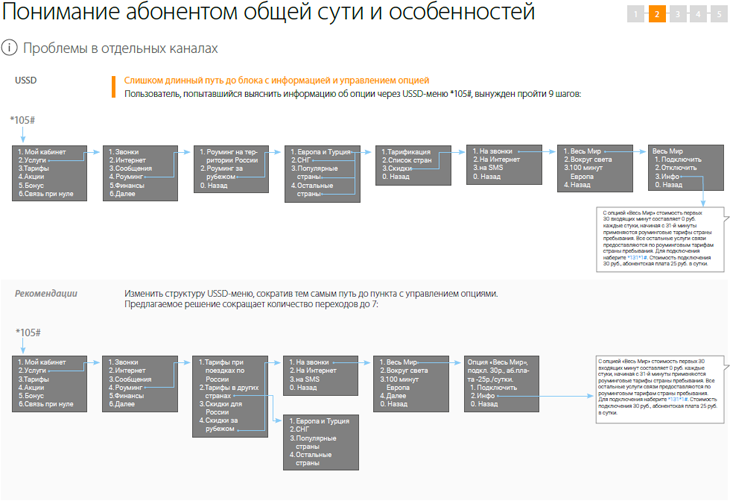Click the title Понимание абонентом общей сути и особенностей
The width and height of the screenshot is (730, 501).
269,12
